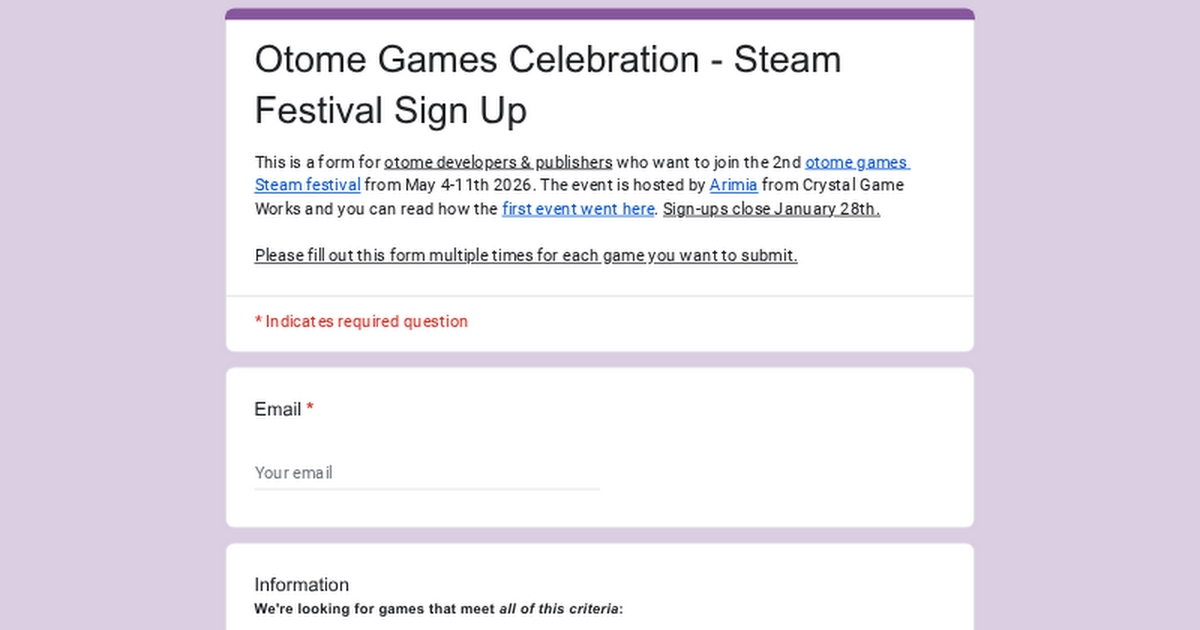Click the purple header bar atop form
This screenshot has height=630, width=1200.
pyautogui.click(x=600, y=14)
